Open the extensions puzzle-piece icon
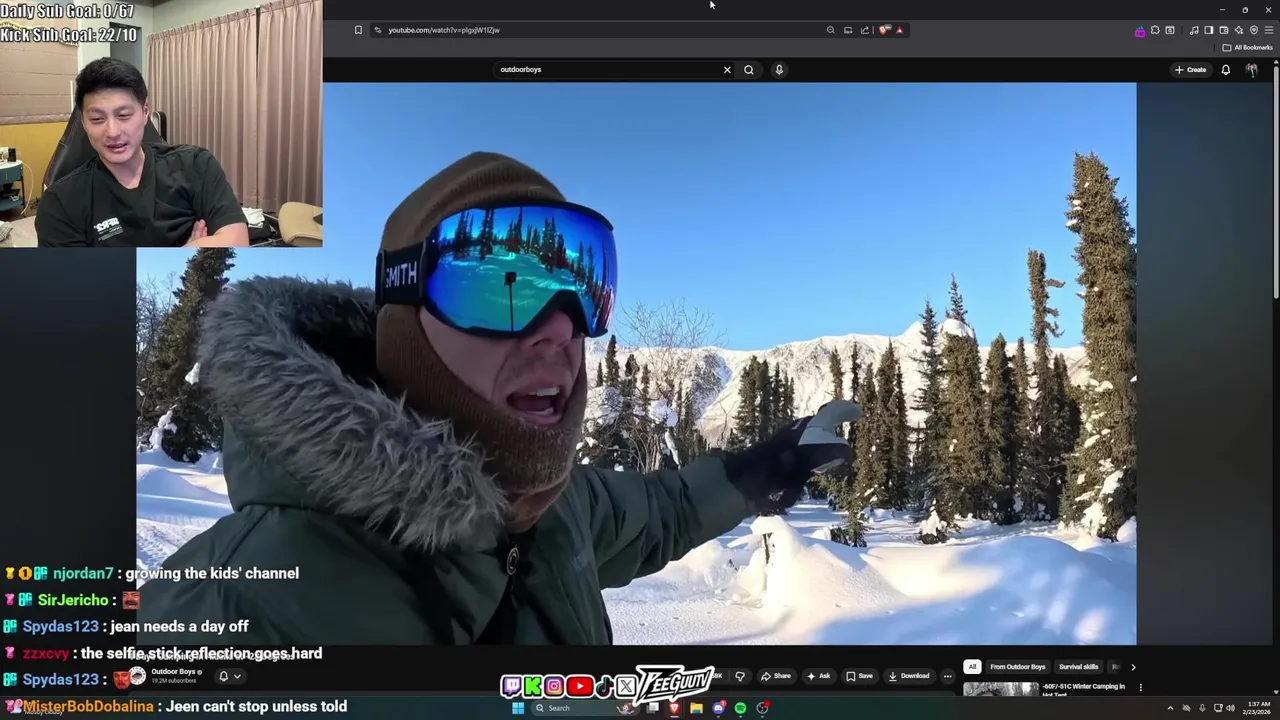 [1155, 30]
